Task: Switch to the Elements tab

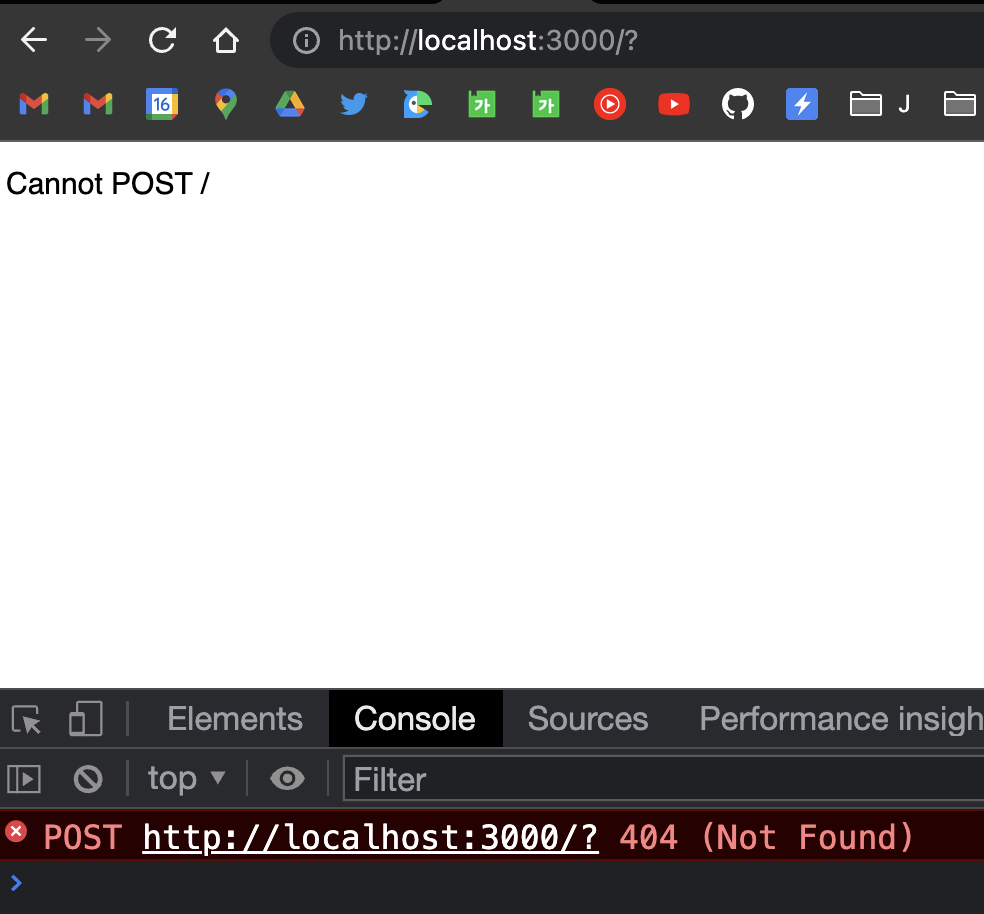Action: 235,719
